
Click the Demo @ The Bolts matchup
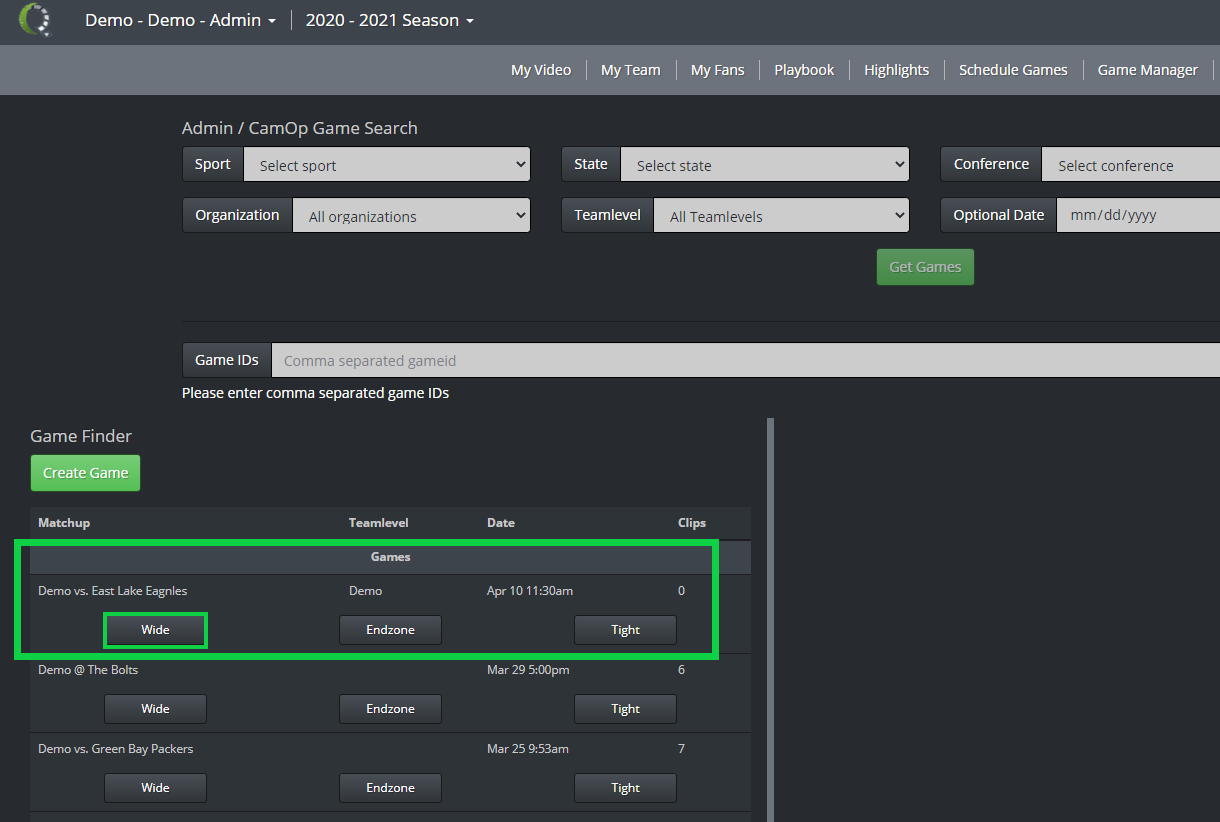point(88,670)
